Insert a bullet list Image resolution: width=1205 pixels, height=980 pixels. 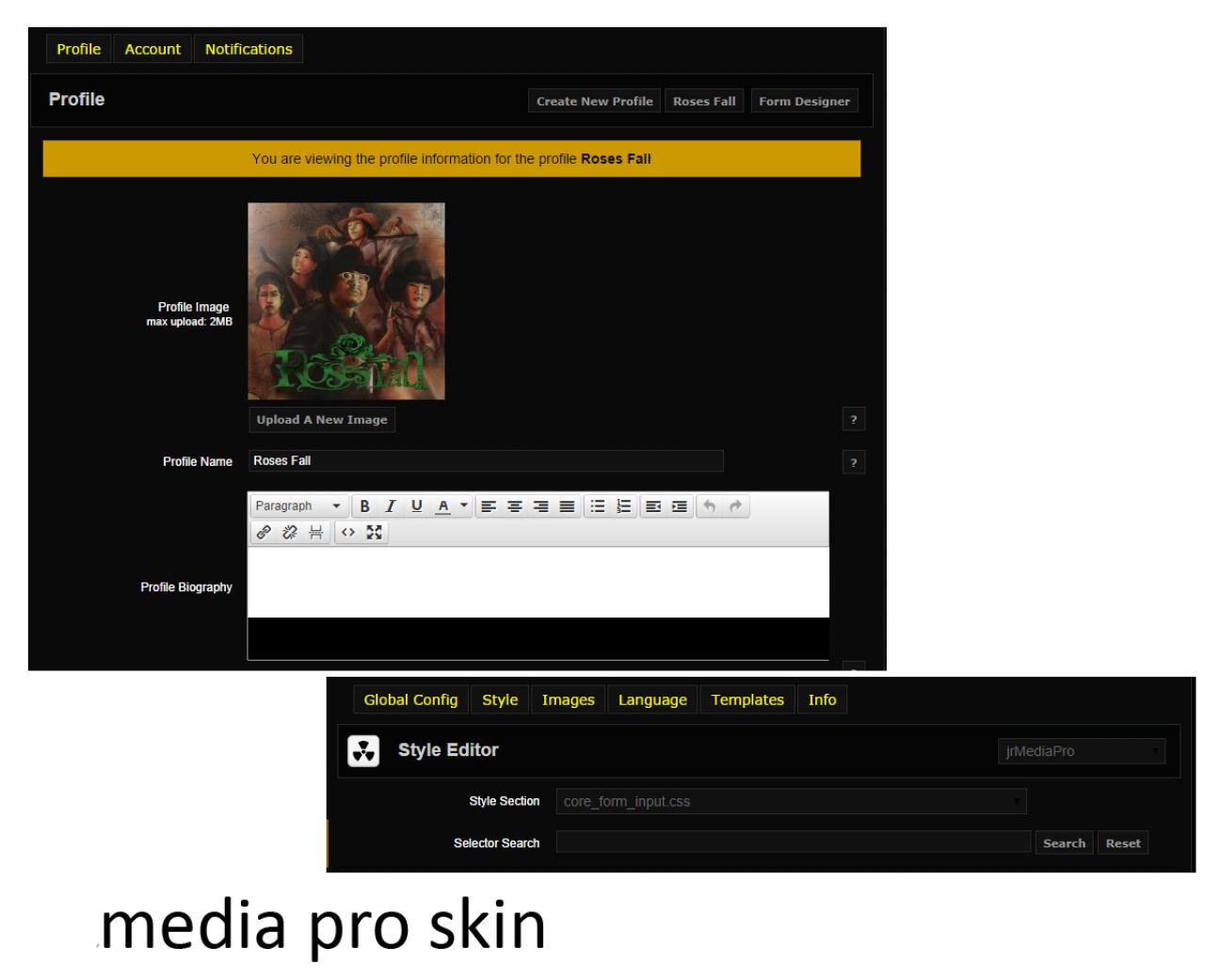[597, 506]
